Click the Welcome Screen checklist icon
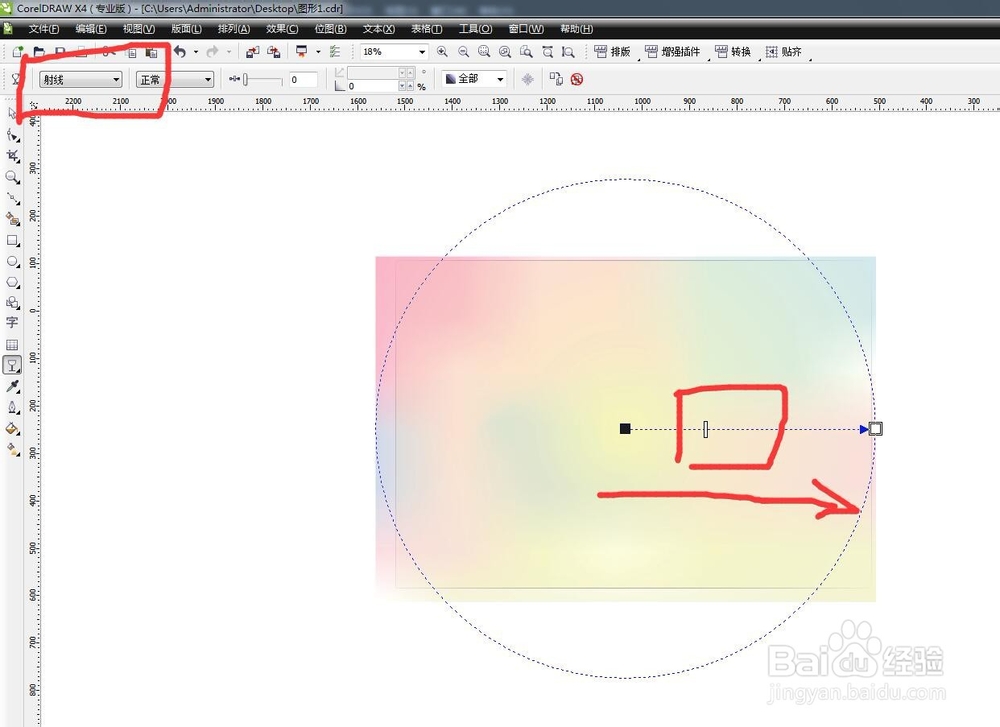The height and width of the screenshot is (727, 1000). [x=335, y=52]
